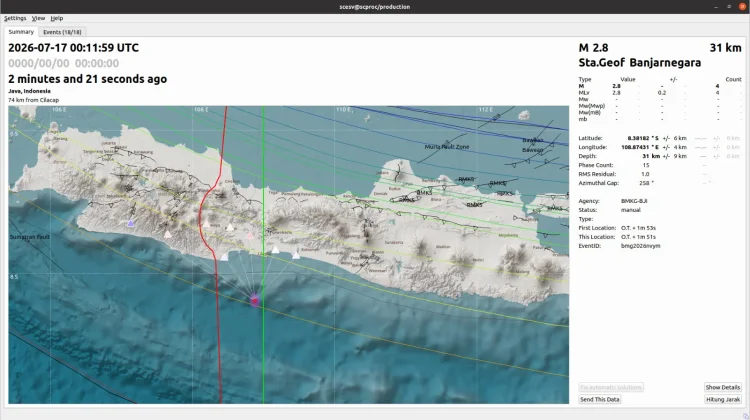The height and width of the screenshot is (420, 750).
Task: Open the Settings menu
Action: click(x=15, y=18)
